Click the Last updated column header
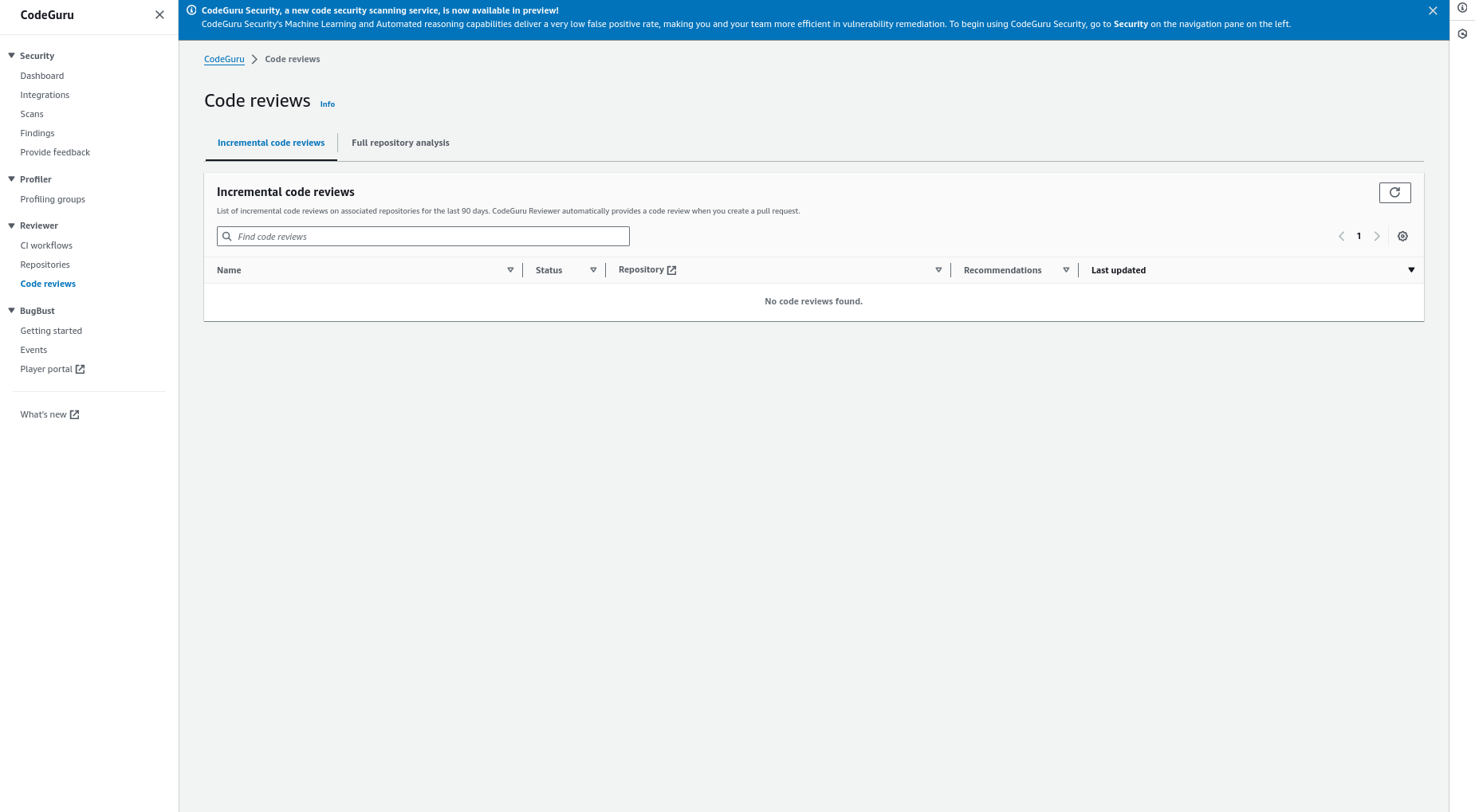The image size is (1475, 812). [x=1119, y=270]
